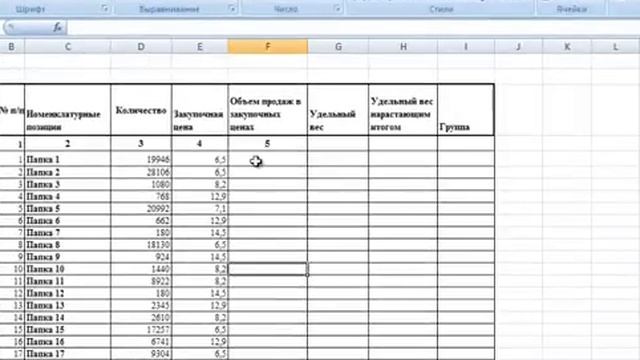Select column L header
The height and width of the screenshot is (360, 640).
point(616,47)
